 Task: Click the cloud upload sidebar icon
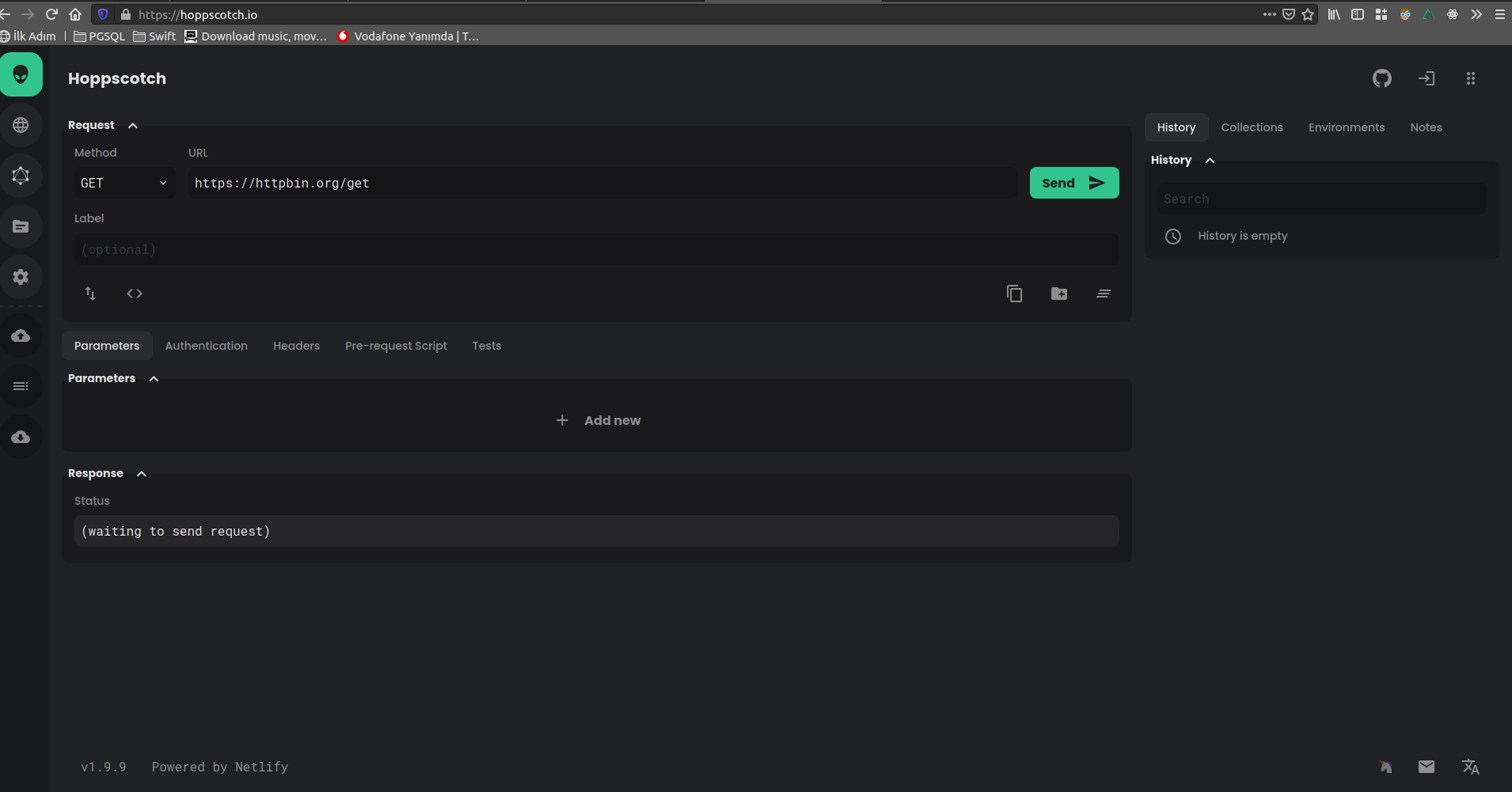click(21, 335)
